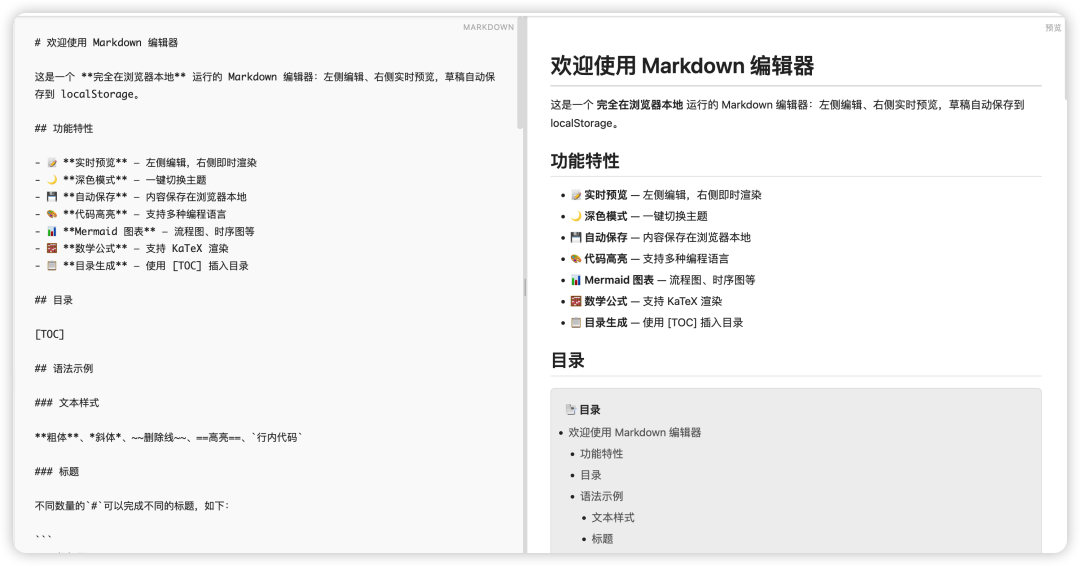Click the large 目录 heading in the preview
Screen dimensions: 1080x566
568,361
